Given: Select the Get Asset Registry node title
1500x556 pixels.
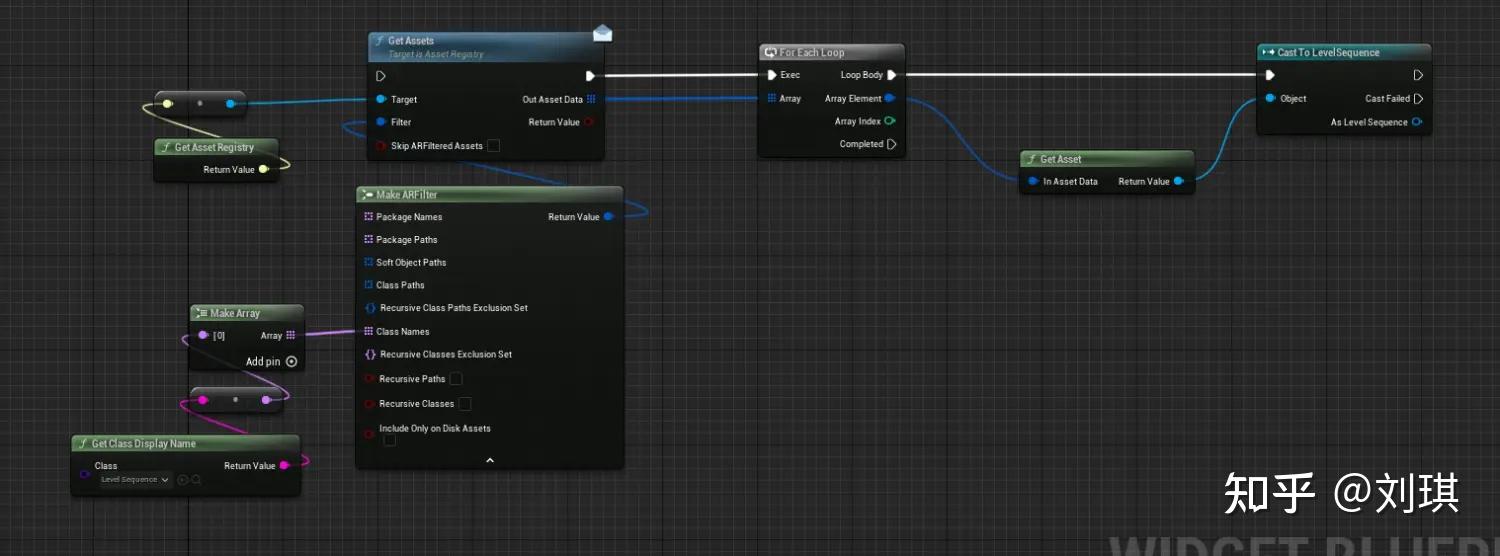Looking at the screenshot, I should click(x=214, y=147).
